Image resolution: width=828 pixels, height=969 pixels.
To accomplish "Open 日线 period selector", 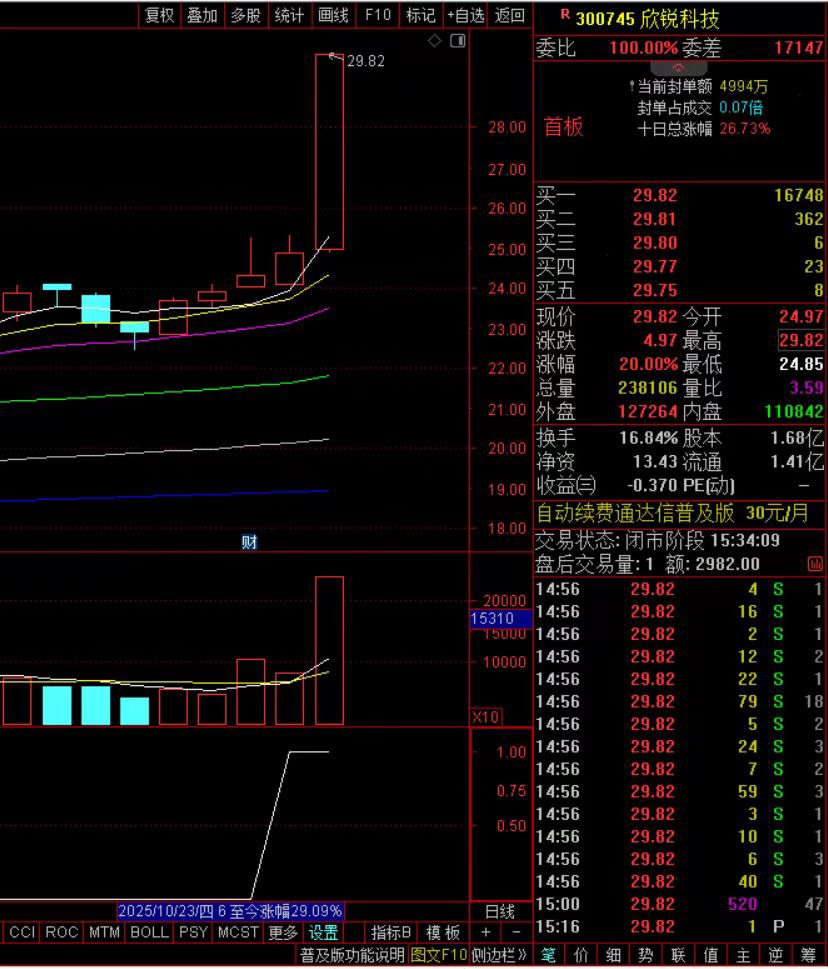I will 500,912.
